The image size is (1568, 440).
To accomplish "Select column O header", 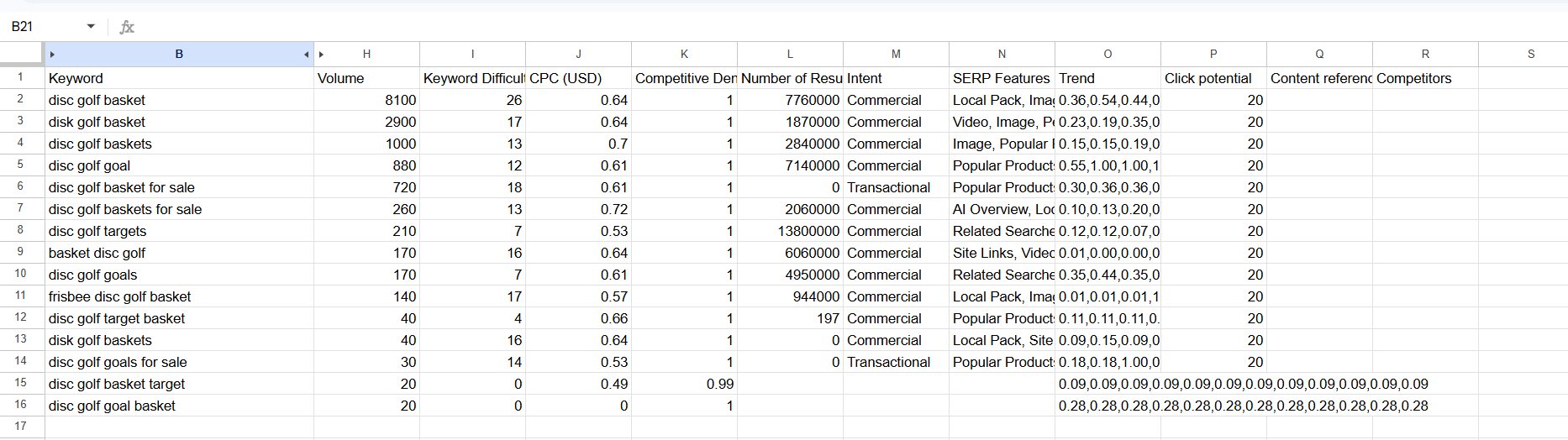I will click(1108, 54).
